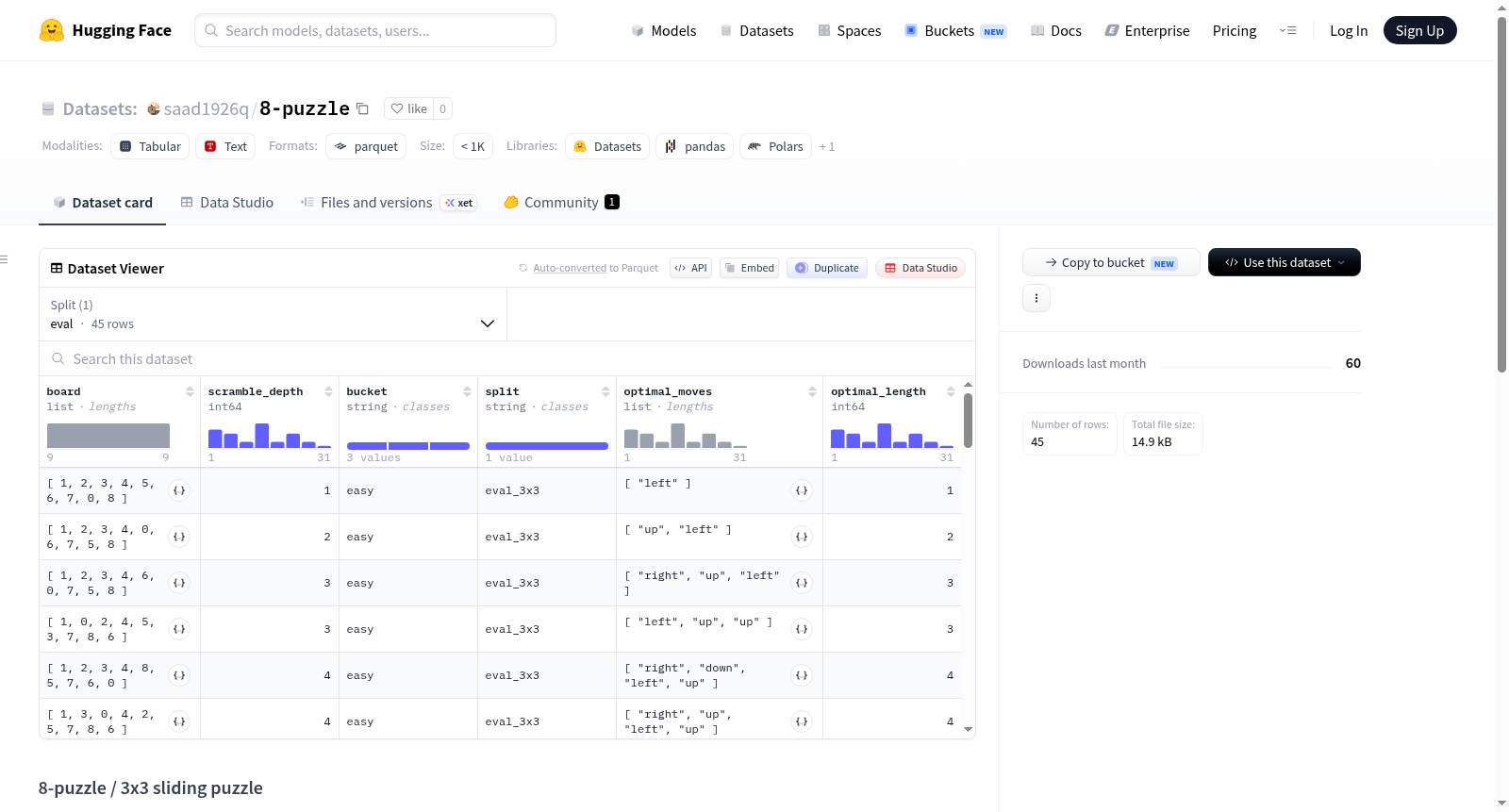
Task: Click Copy to bucket button
Action: pos(1111,262)
